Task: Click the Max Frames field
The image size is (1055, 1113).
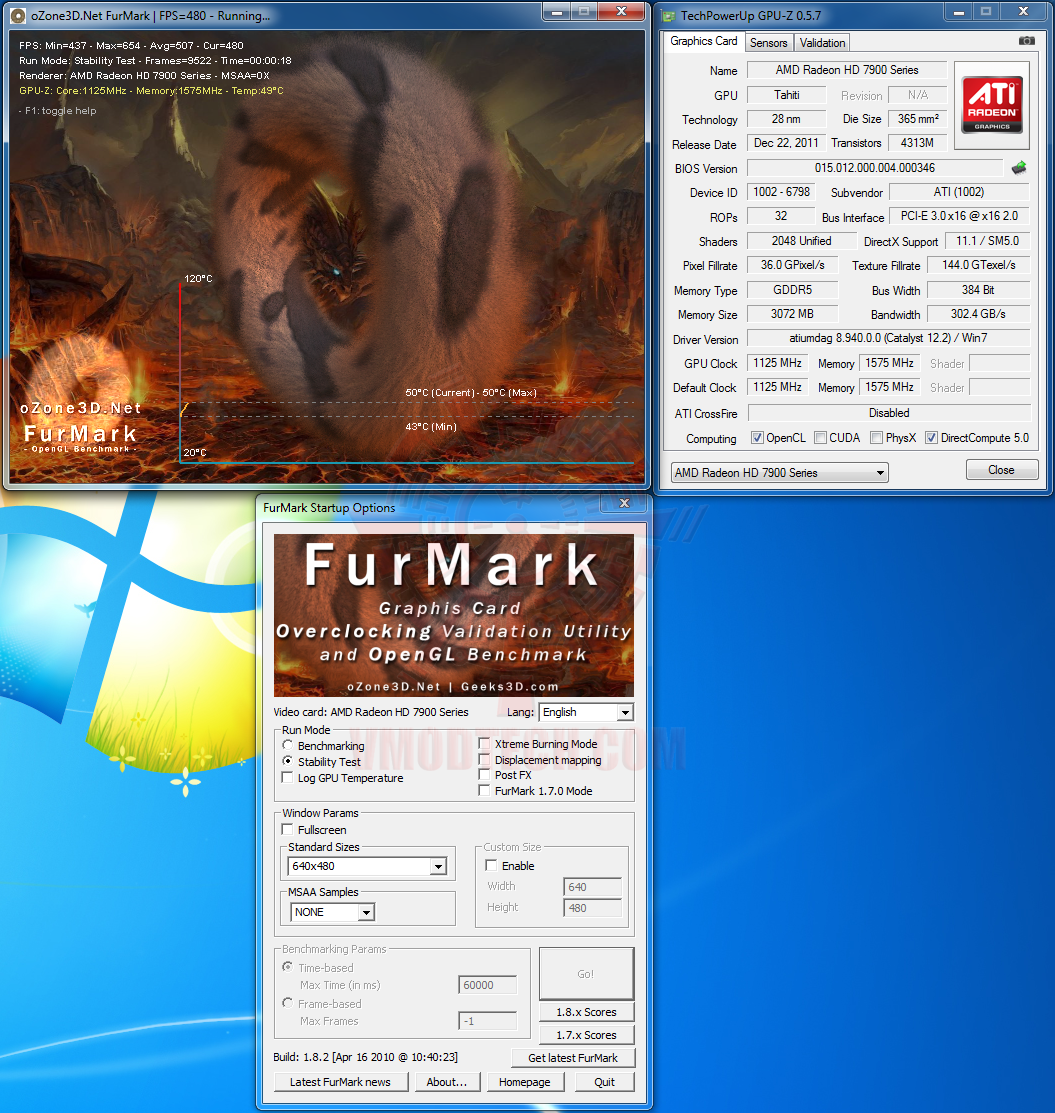Action: (488, 1021)
